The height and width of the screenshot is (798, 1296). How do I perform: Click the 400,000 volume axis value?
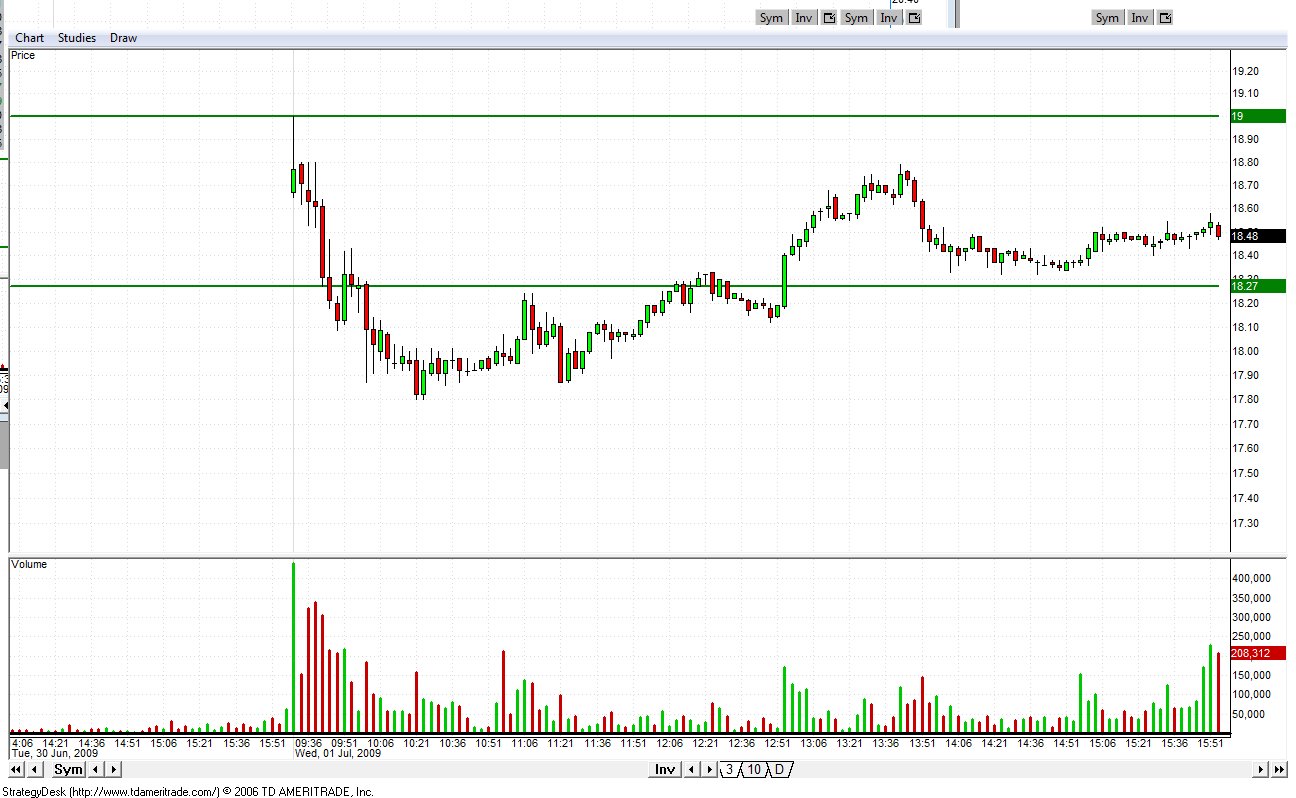[x=1250, y=578]
